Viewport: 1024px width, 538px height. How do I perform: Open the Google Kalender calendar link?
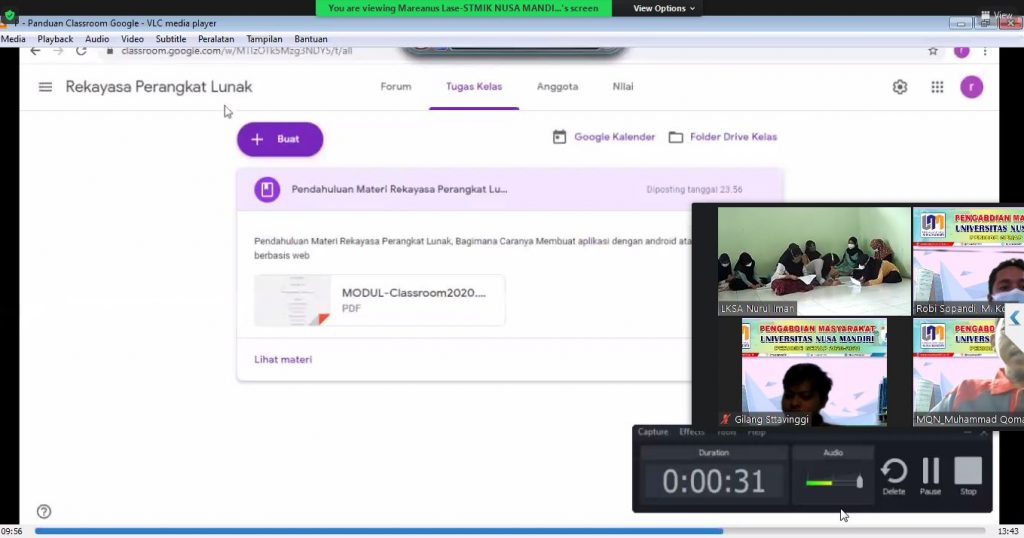(604, 137)
